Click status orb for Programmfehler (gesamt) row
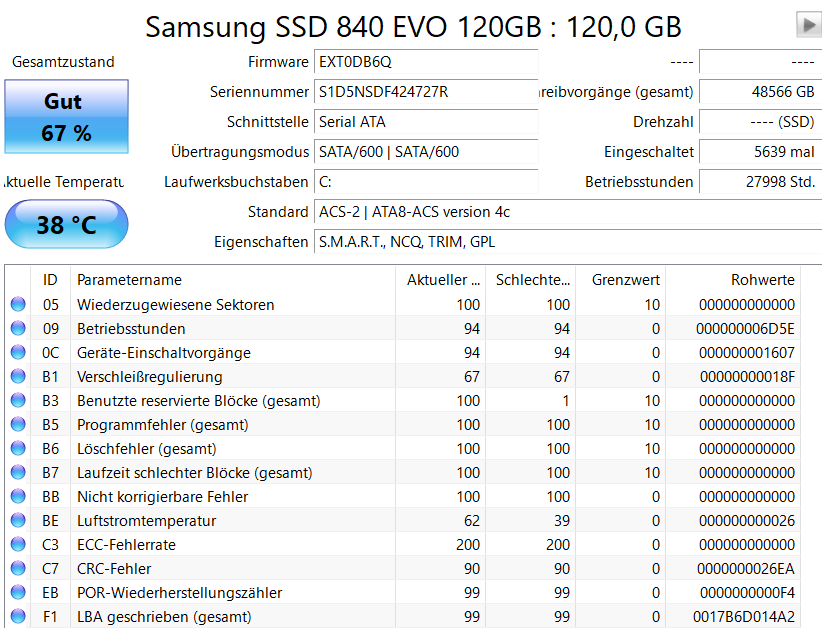822x628 pixels. click(18, 425)
